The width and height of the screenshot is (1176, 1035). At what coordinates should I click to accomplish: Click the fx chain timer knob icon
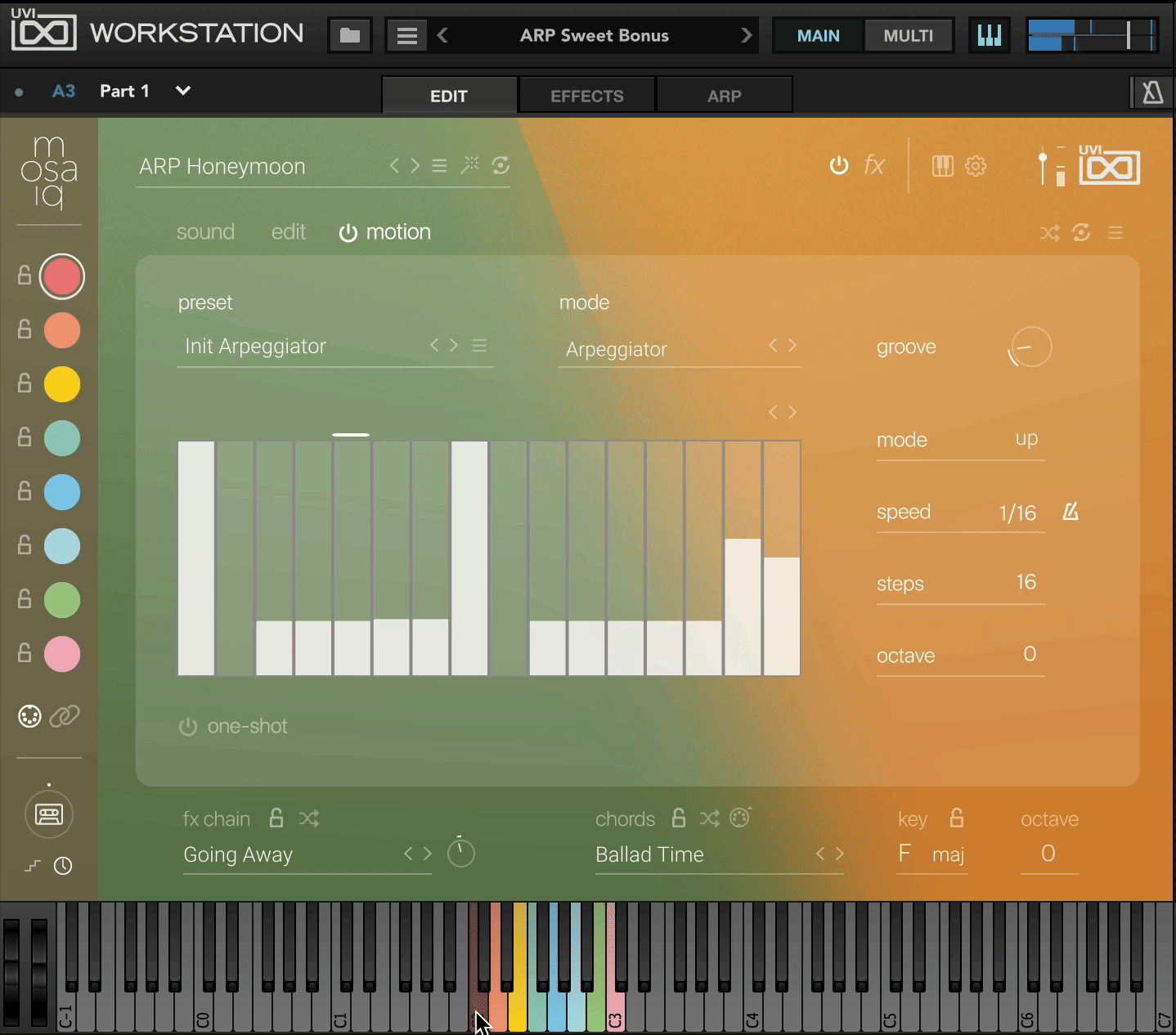coord(461,853)
